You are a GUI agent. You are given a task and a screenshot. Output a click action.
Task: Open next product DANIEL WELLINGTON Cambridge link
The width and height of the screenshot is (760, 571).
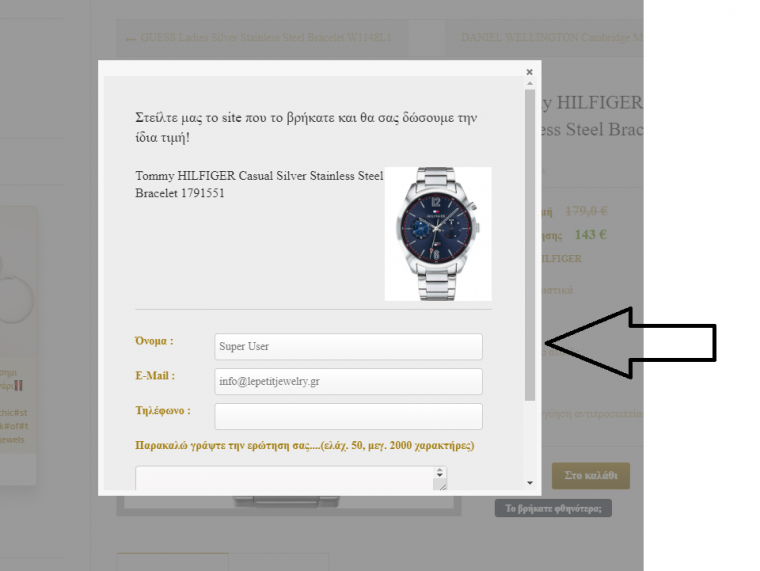pyautogui.click(x=552, y=37)
